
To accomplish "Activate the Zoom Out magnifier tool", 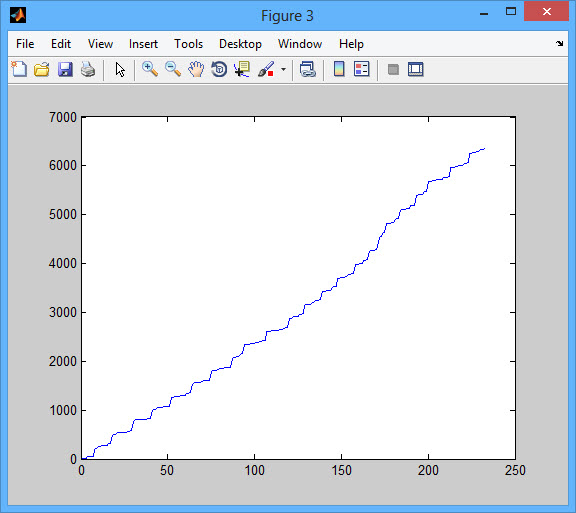I will pos(173,69).
